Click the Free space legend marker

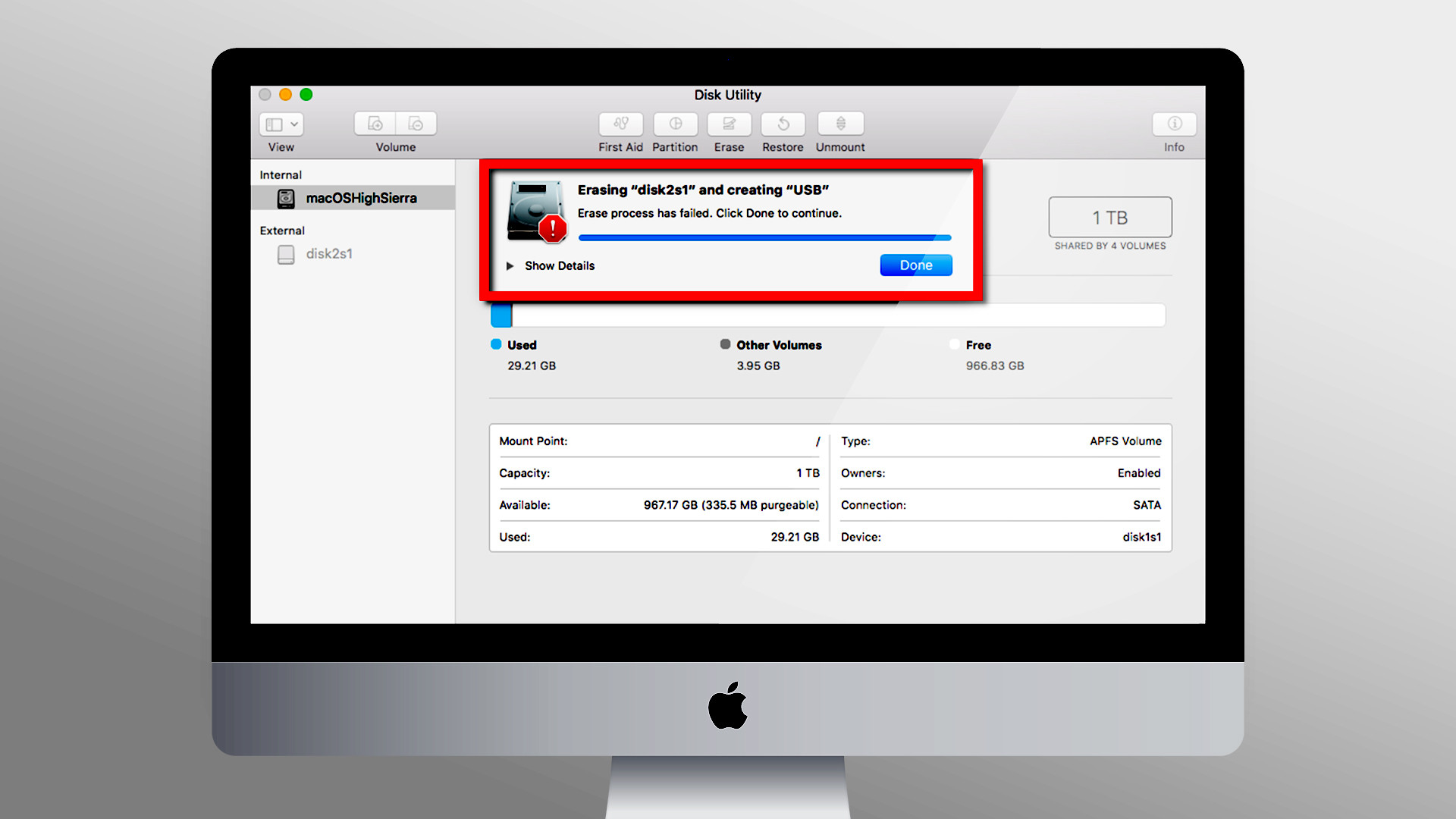click(x=955, y=344)
